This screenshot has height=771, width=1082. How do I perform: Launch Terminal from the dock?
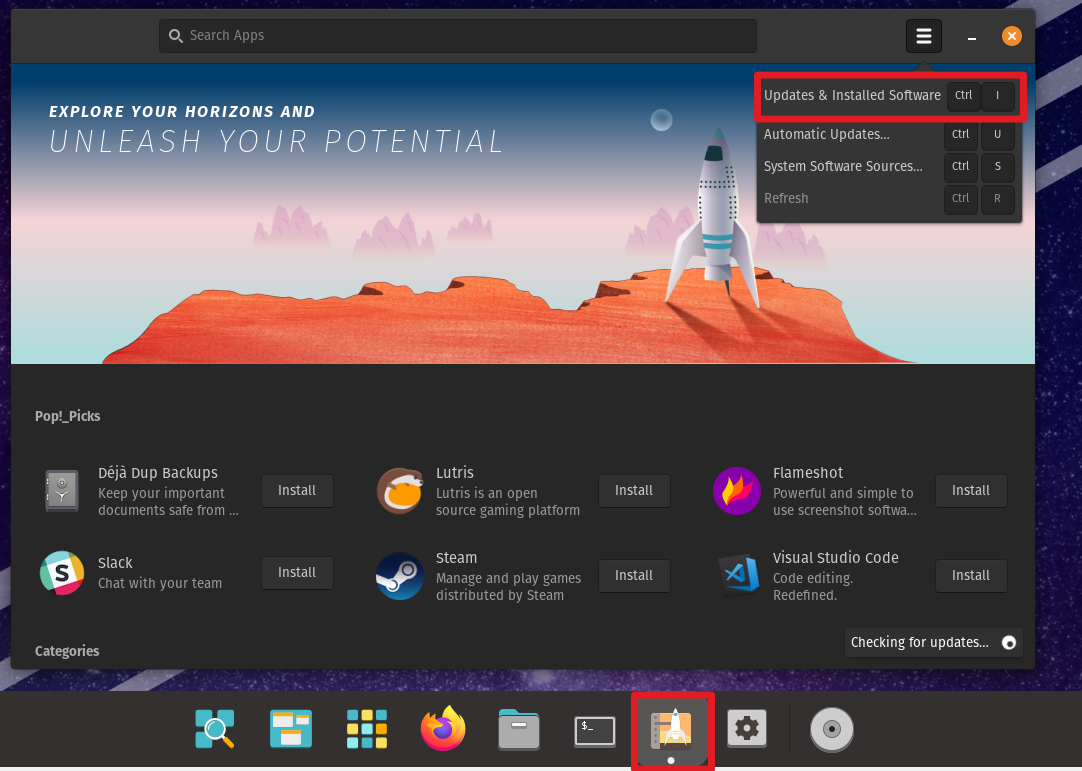click(x=595, y=731)
